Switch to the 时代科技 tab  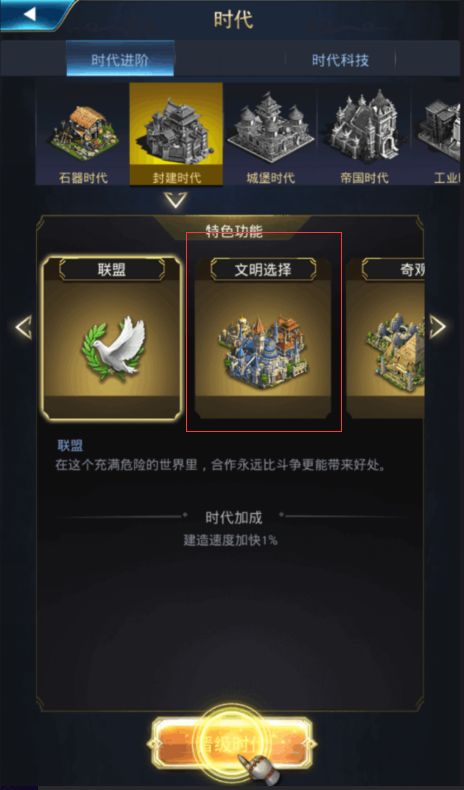(x=341, y=60)
